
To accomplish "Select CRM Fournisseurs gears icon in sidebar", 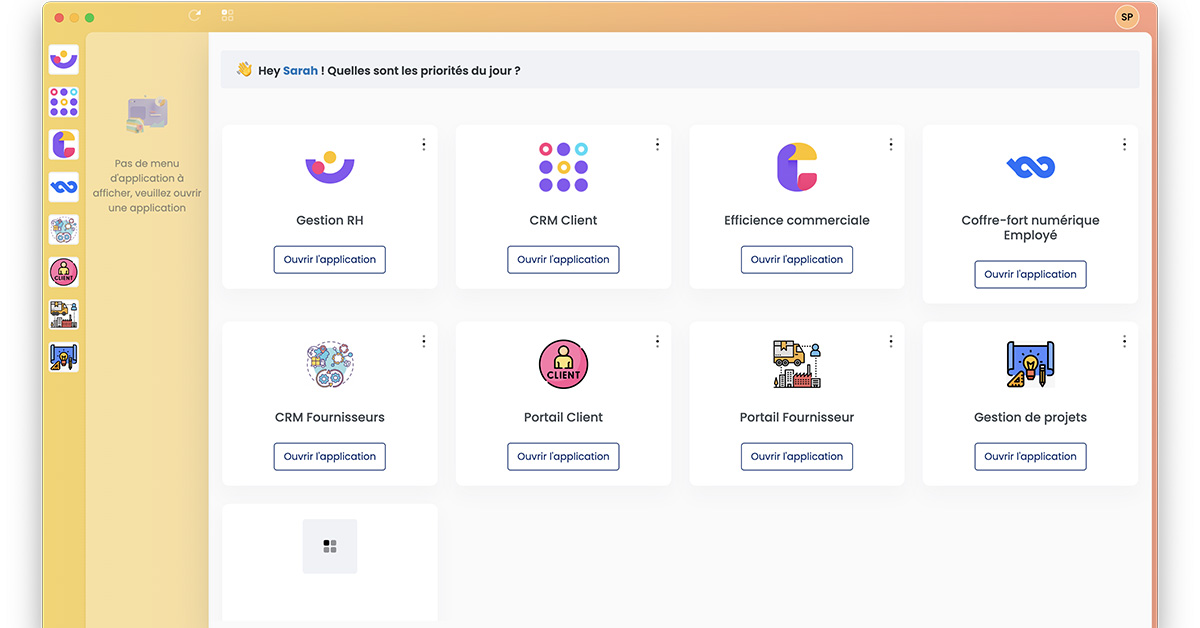I will coord(64,230).
